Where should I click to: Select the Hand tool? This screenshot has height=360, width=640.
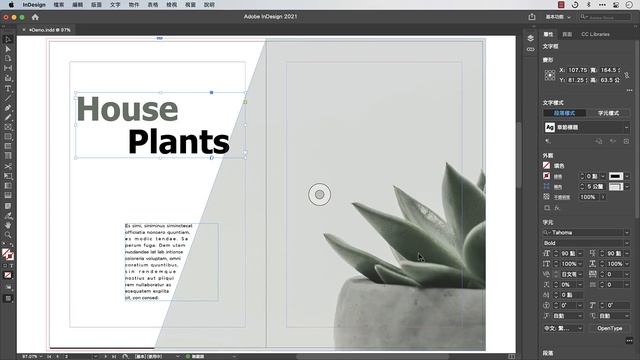coord(8,225)
